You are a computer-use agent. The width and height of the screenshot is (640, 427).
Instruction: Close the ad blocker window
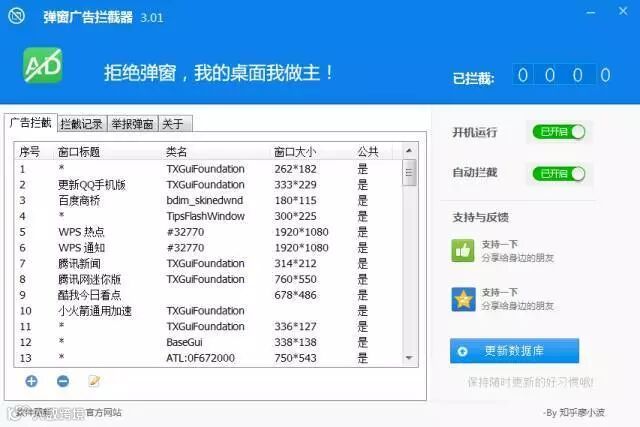click(x=623, y=11)
